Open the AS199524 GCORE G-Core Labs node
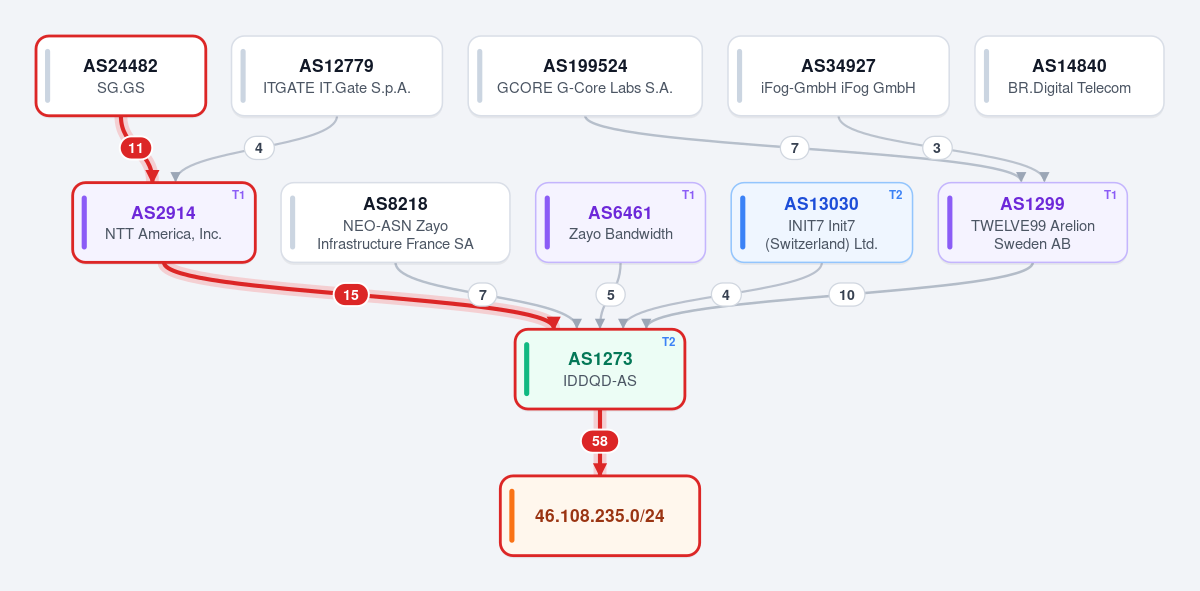The image size is (1200, 591). pos(585,76)
